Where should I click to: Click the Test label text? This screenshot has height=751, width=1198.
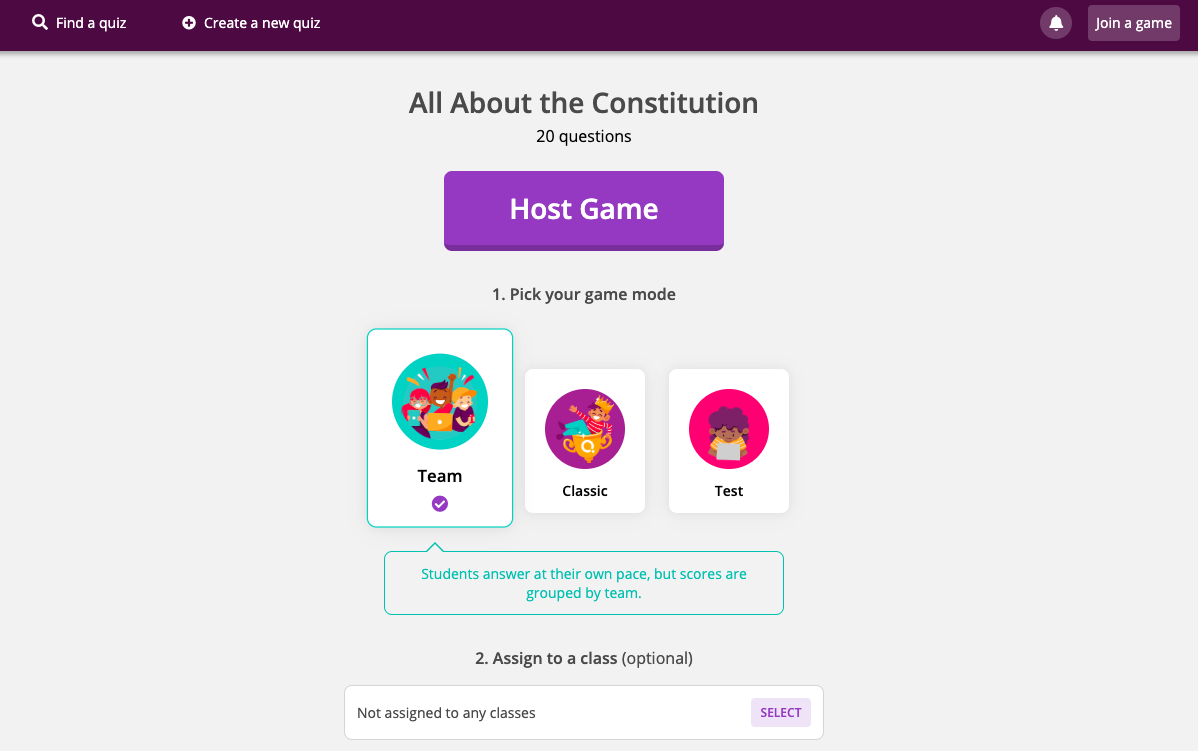pos(729,491)
